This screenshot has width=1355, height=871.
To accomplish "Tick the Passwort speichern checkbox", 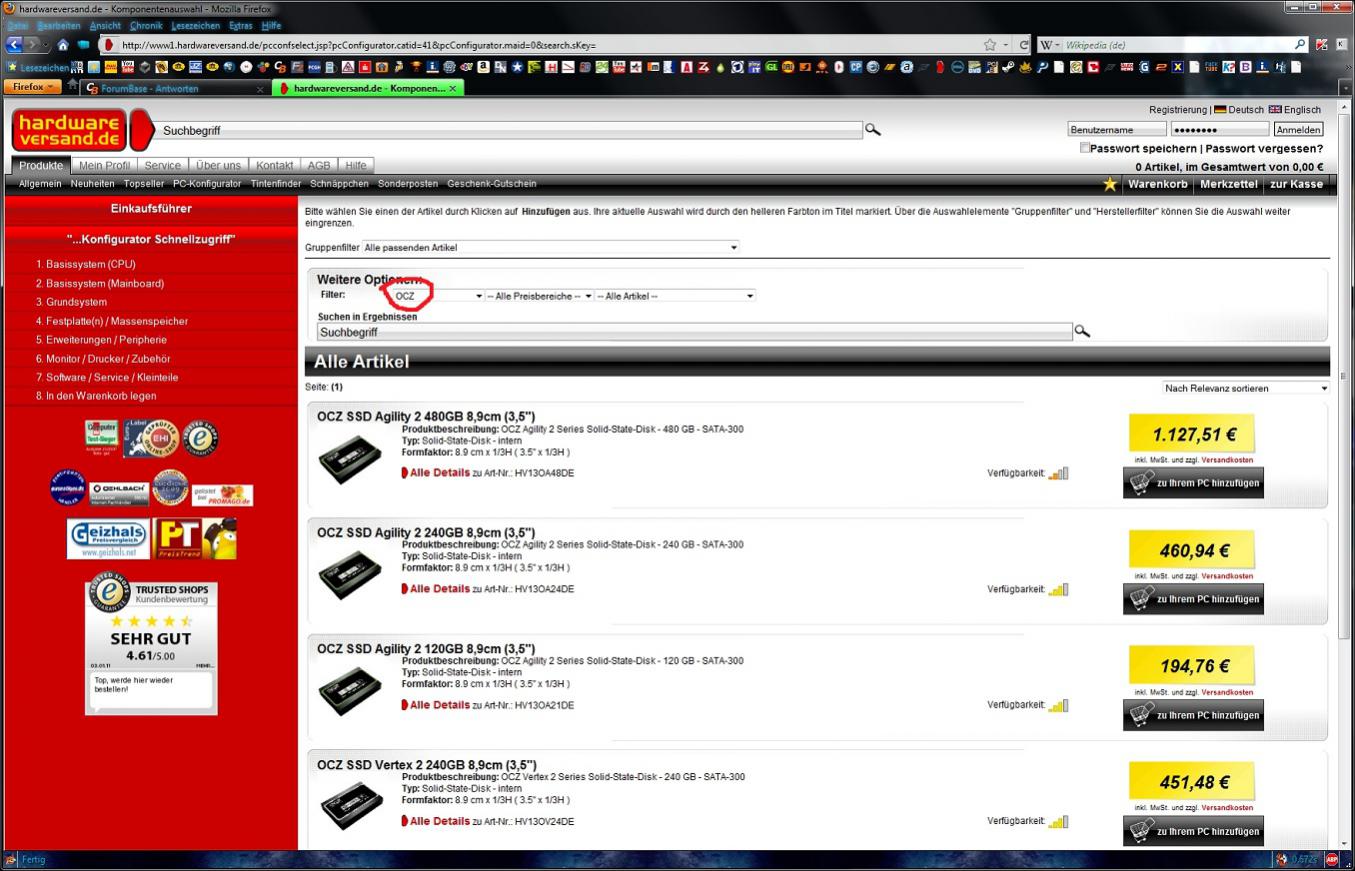I will coord(1085,148).
